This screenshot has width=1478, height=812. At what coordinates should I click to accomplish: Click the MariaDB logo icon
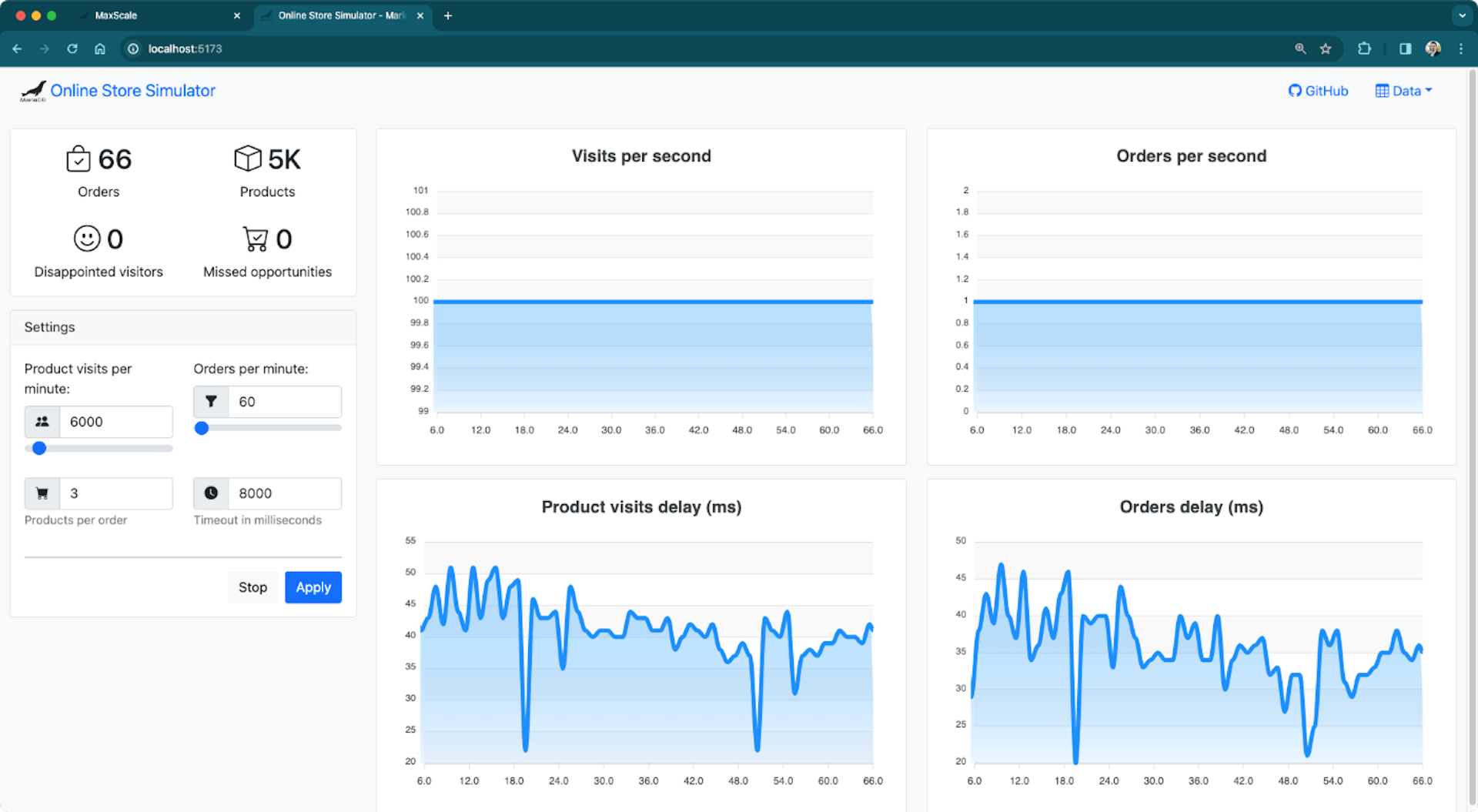(34, 90)
